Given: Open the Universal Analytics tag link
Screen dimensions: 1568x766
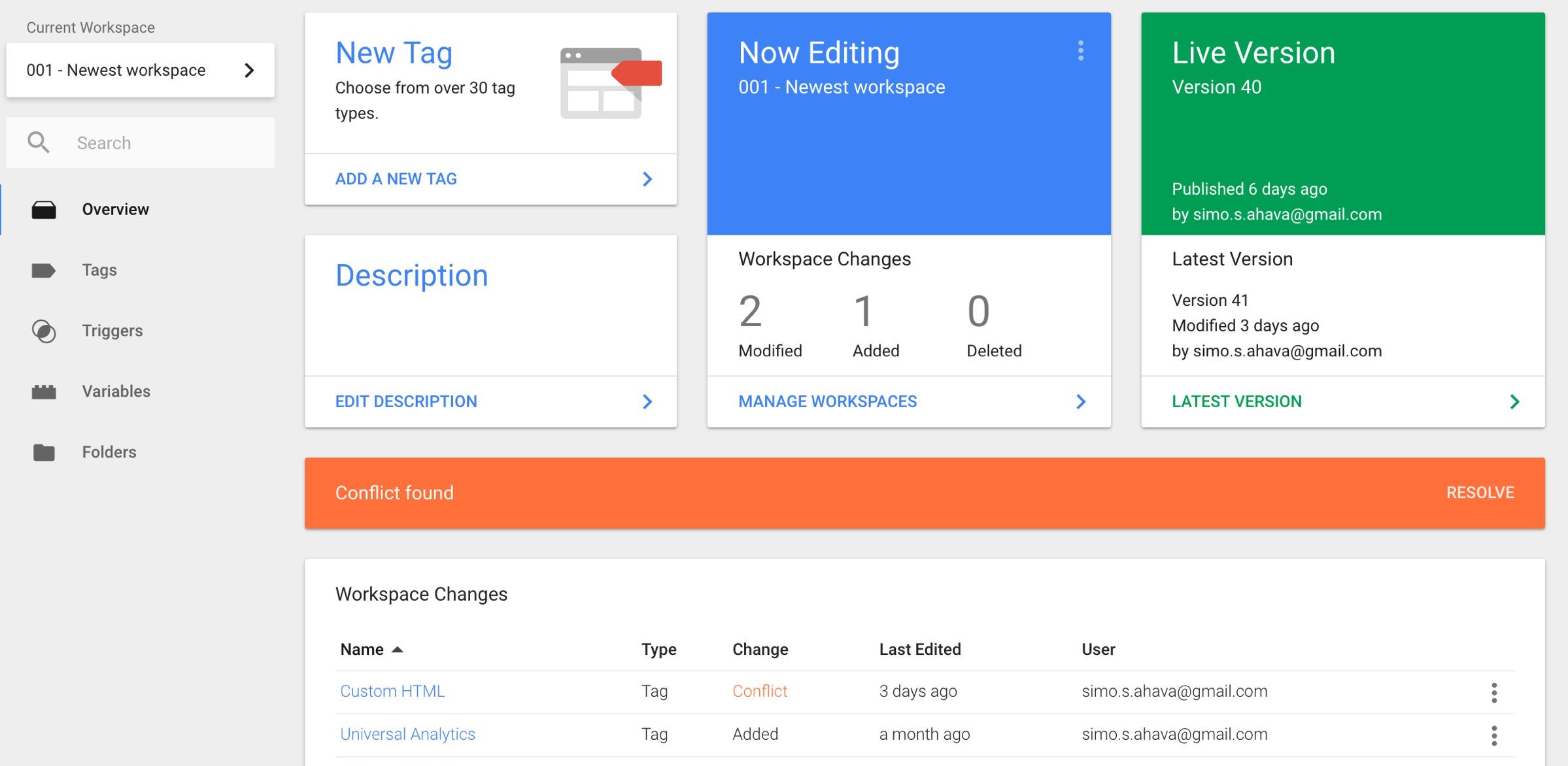Looking at the screenshot, I should click(x=407, y=735).
